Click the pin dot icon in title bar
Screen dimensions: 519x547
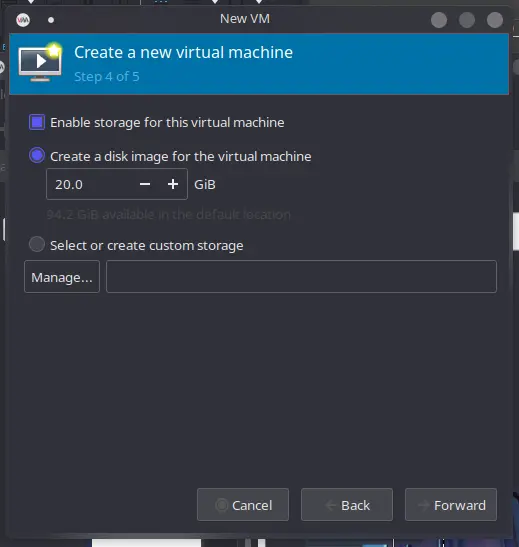coord(51,20)
